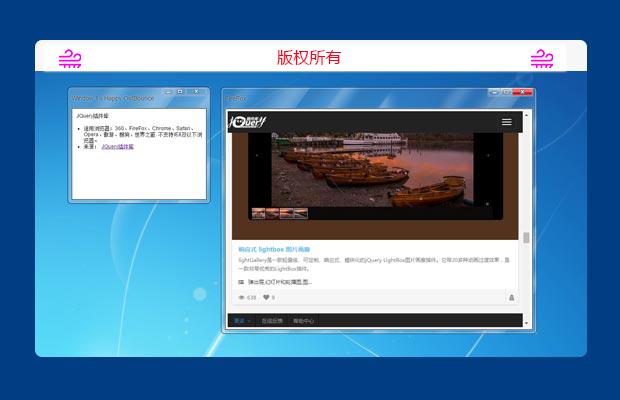Maximize the Window 1 Happy window
This screenshot has width=620, height=400.
pyautogui.click(x=180, y=91)
